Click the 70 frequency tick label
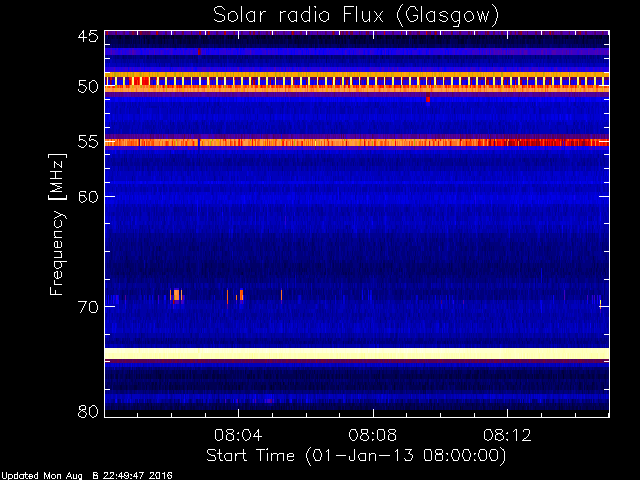640x480 pixels. point(88,307)
